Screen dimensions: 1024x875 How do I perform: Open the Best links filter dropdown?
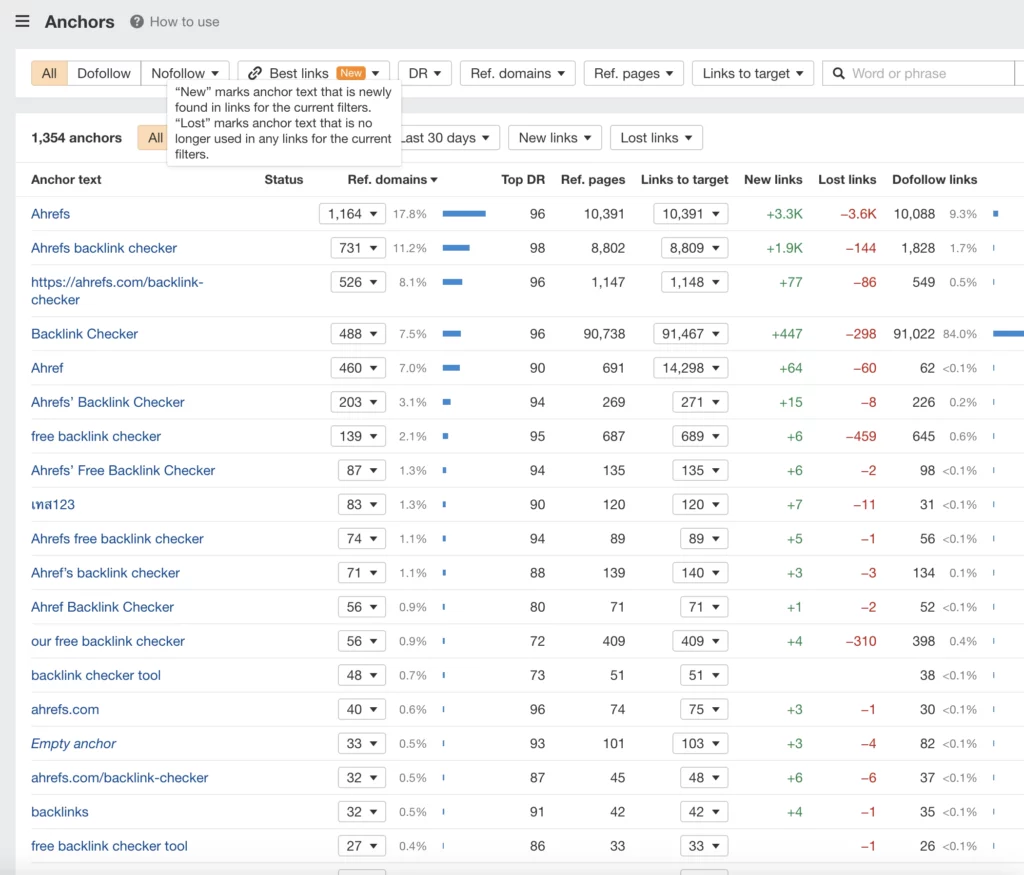coord(313,73)
